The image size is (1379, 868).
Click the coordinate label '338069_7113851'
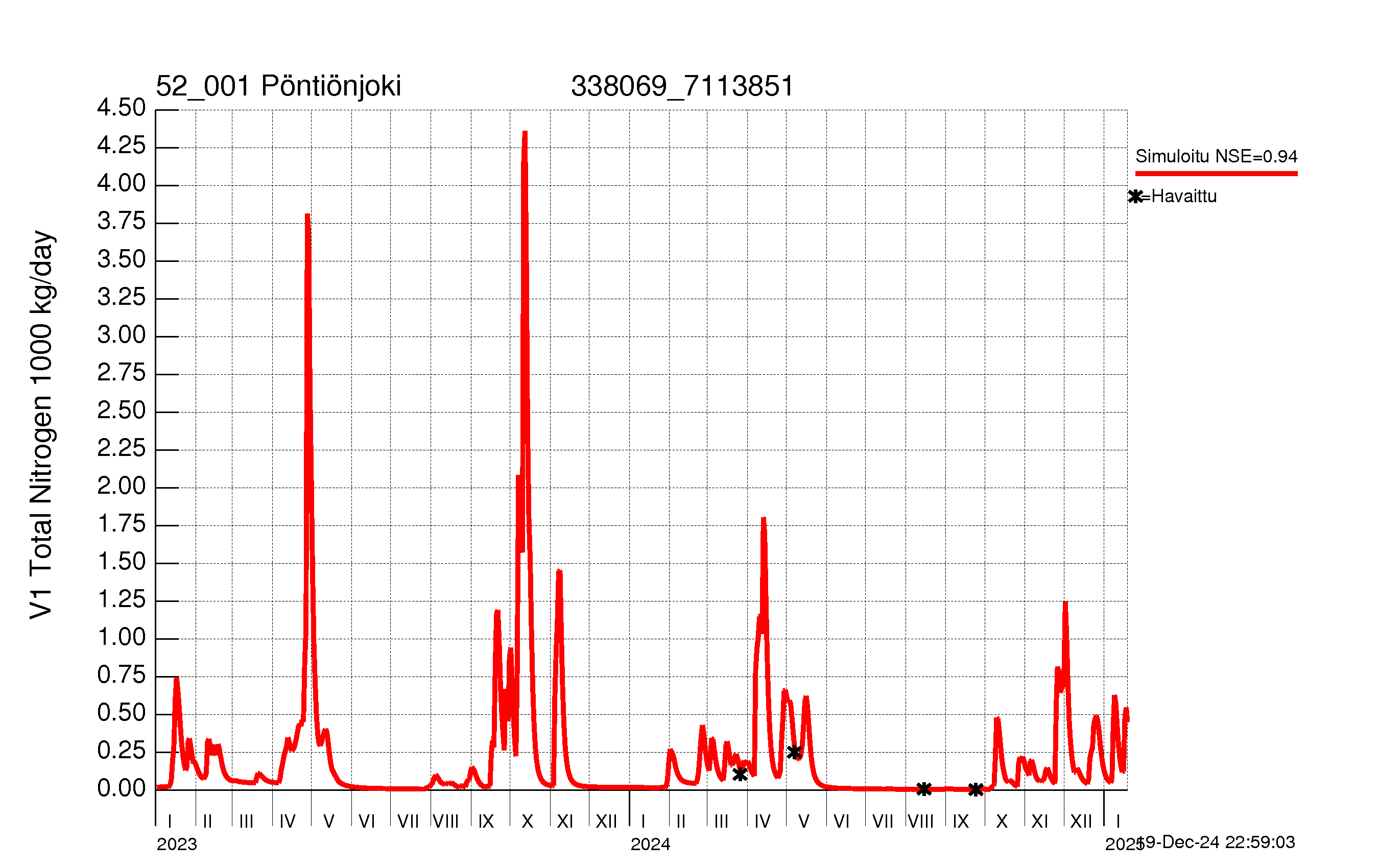click(682, 86)
